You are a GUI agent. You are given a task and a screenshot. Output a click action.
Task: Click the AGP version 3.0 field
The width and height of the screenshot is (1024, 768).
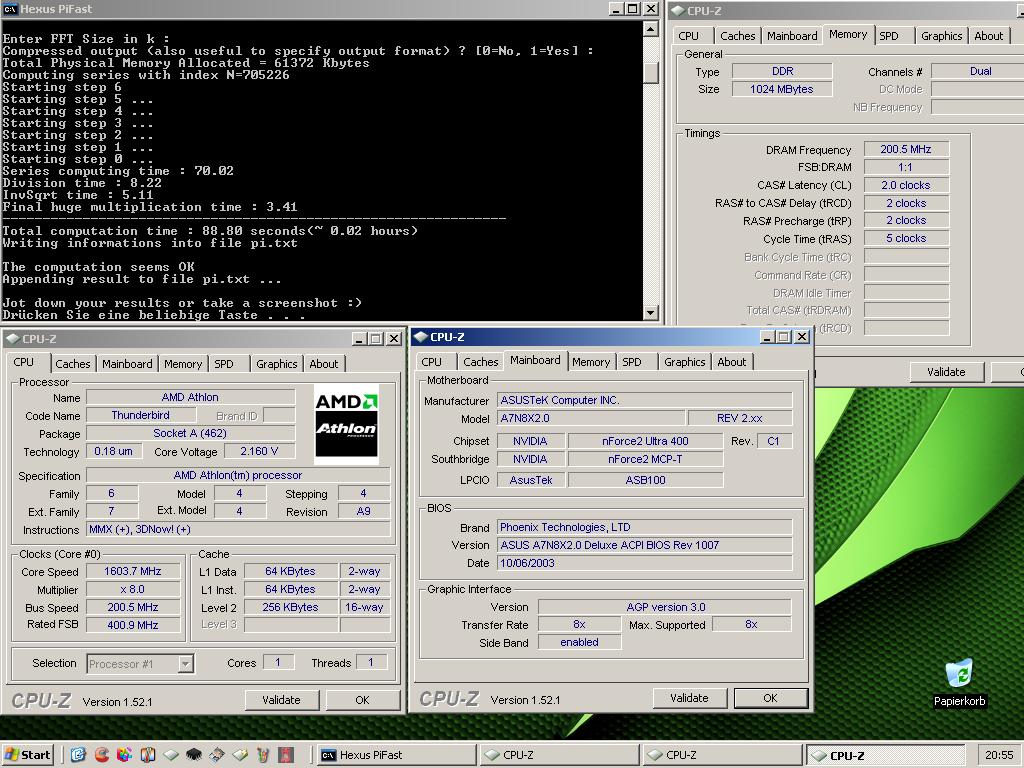coord(665,607)
